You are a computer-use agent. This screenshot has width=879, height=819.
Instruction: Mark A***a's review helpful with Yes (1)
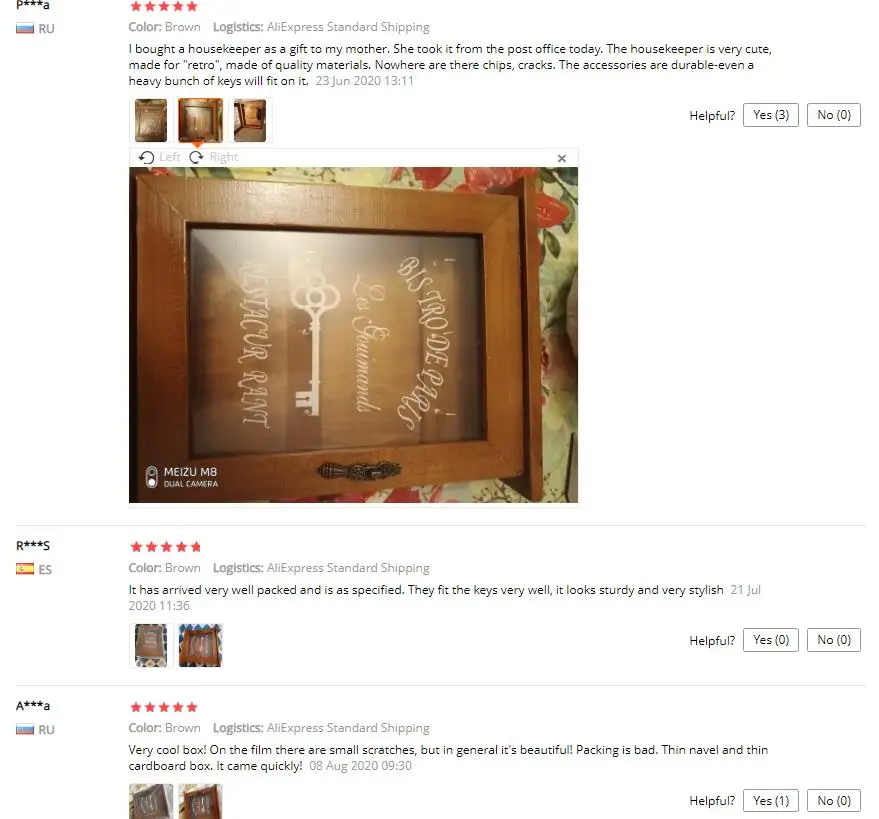pos(771,801)
